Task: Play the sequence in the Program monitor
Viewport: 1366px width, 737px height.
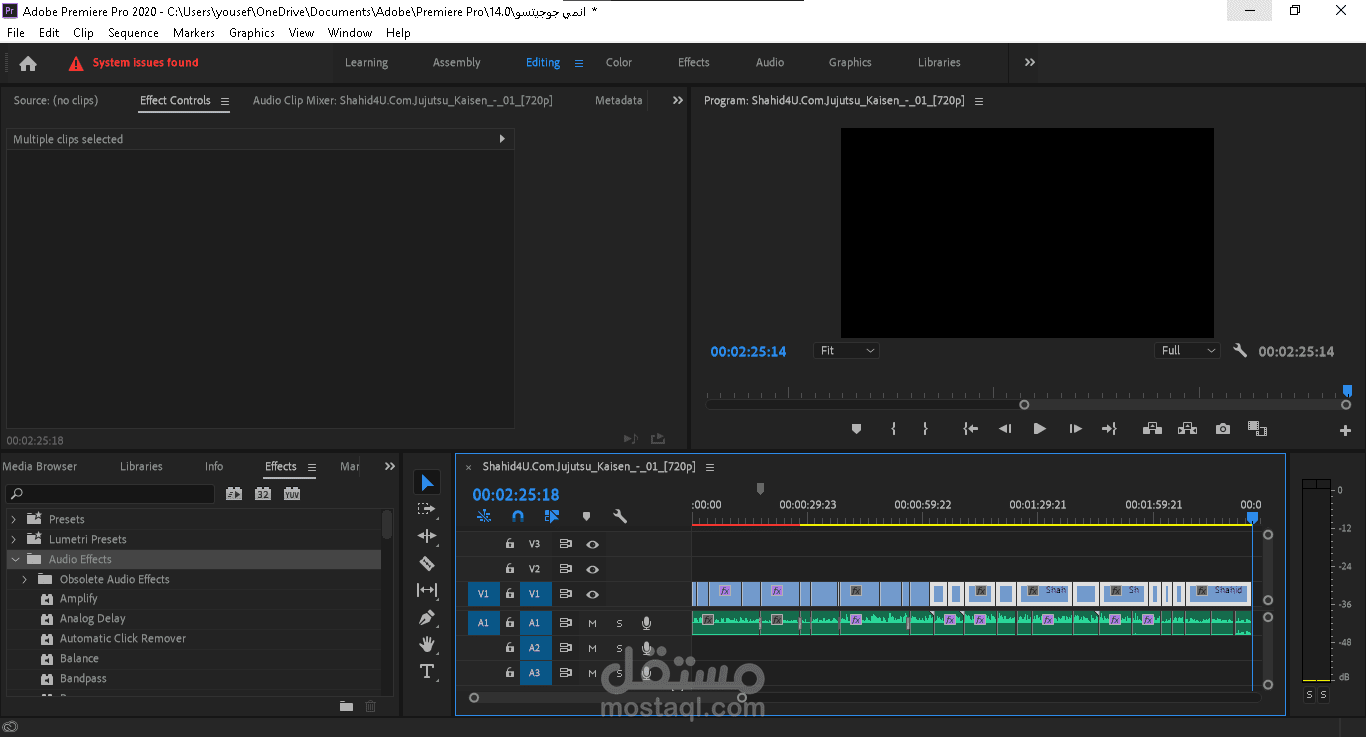Action: point(1039,429)
